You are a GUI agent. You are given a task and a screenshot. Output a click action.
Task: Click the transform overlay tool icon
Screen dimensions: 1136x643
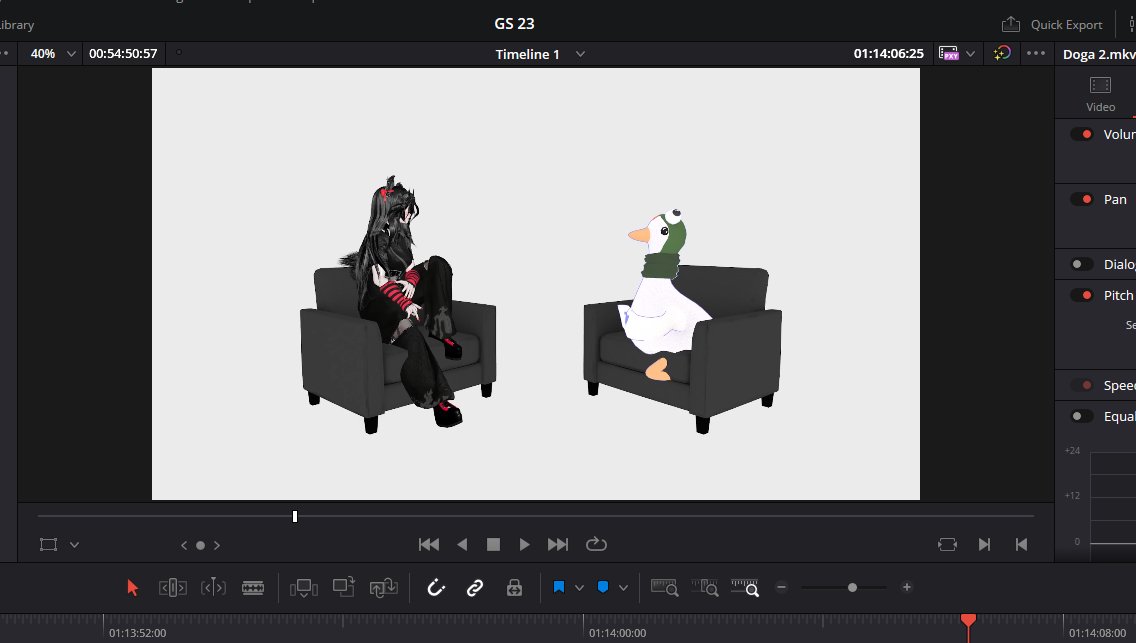tap(49, 545)
